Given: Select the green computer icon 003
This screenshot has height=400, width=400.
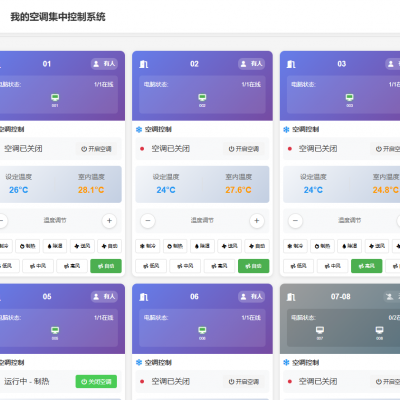Looking at the screenshot, I should click(349, 97).
